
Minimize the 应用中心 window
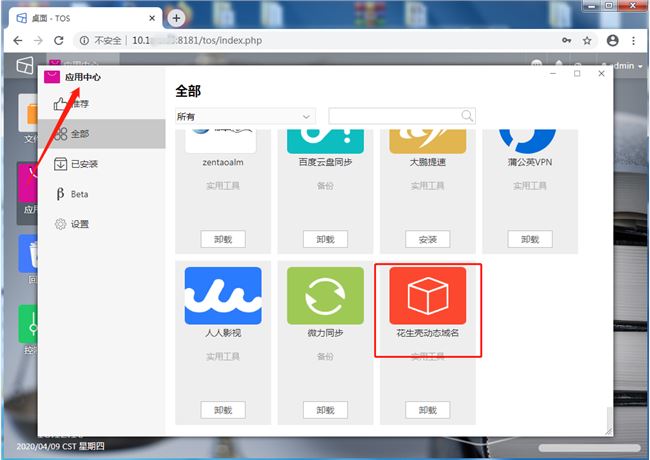553,73
